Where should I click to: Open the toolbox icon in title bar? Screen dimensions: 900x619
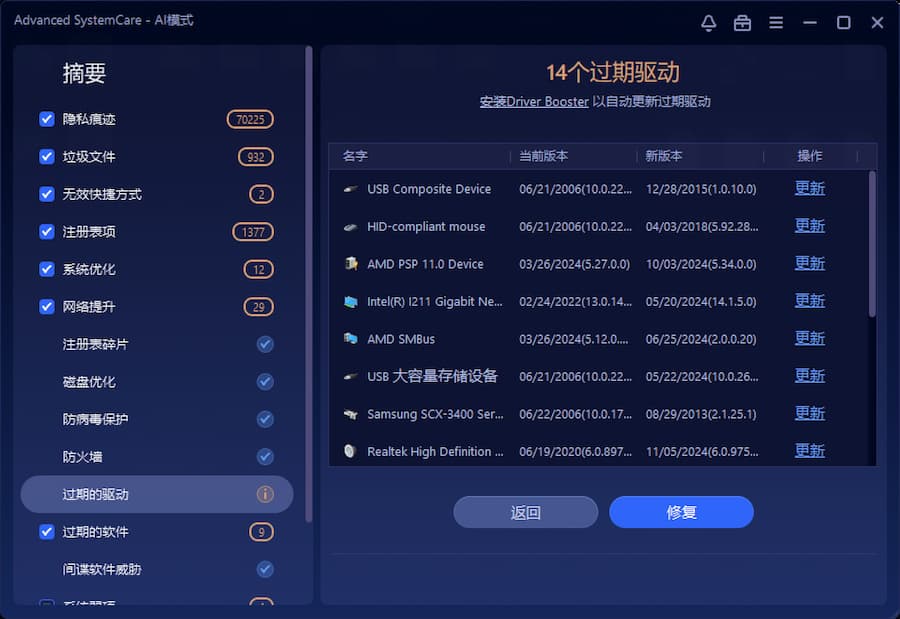[x=742, y=23]
